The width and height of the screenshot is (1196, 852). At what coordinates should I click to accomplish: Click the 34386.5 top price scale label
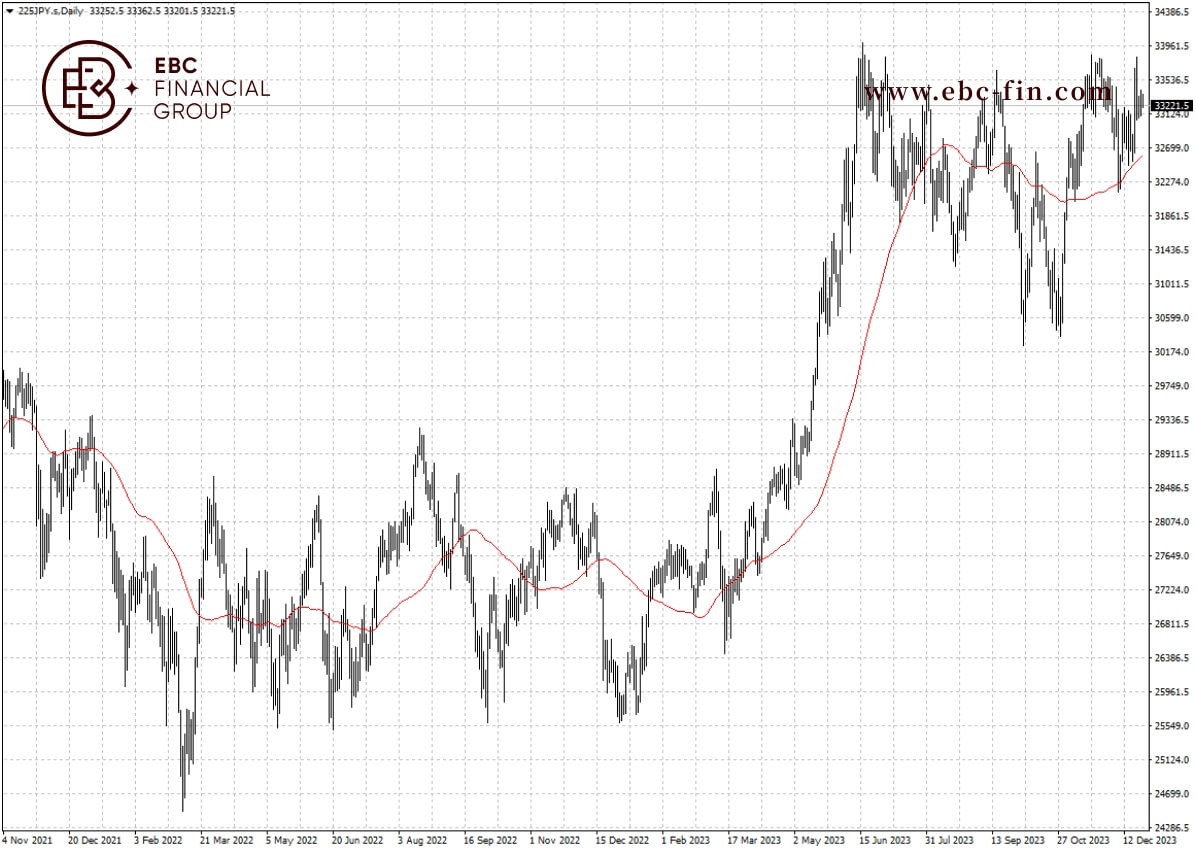pyautogui.click(x=1172, y=12)
